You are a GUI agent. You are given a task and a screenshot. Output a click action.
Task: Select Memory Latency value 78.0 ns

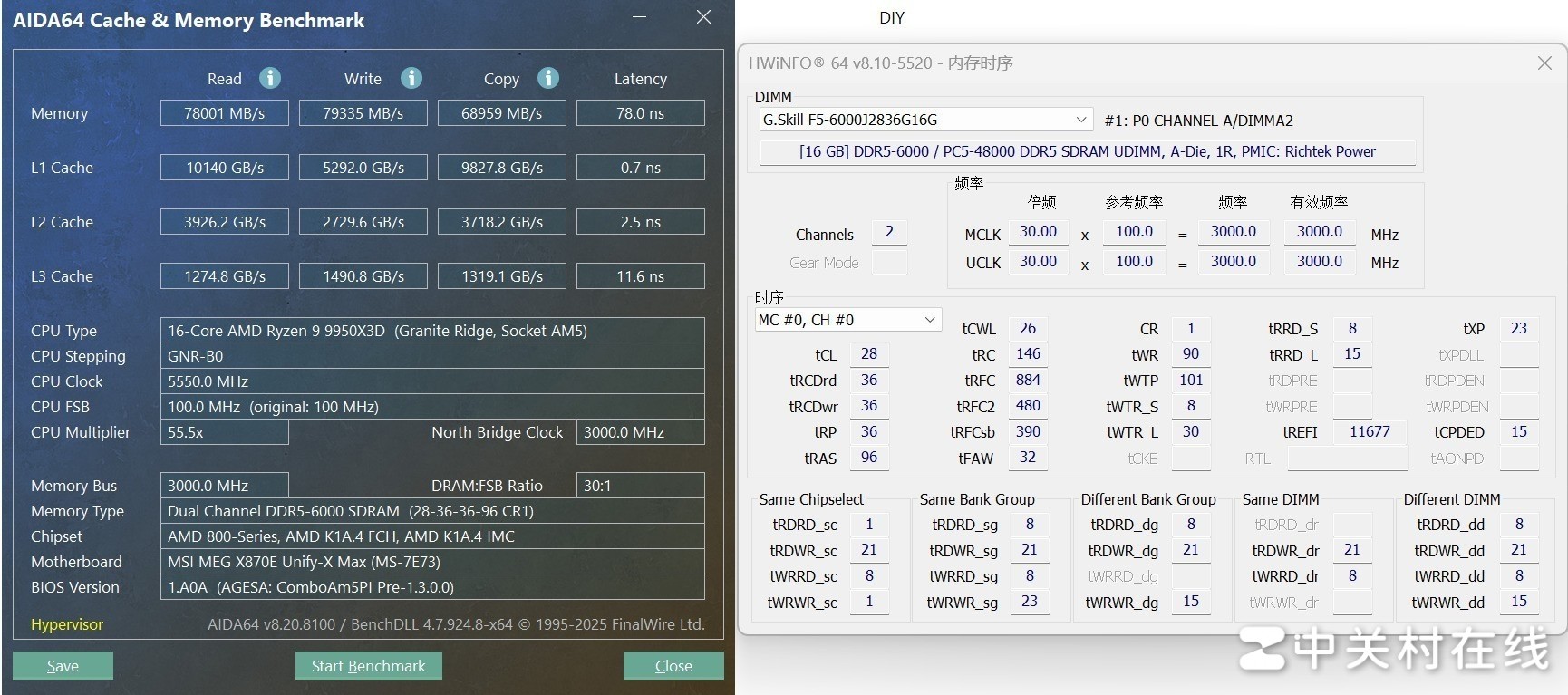click(x=641, y=113)
